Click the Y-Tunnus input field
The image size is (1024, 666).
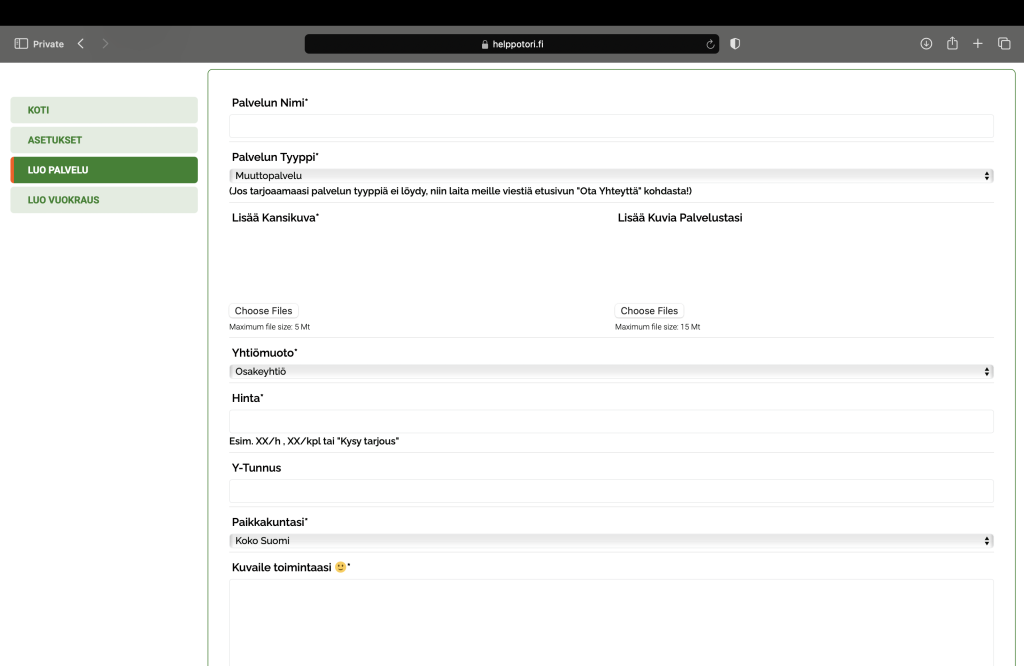click(x=611, y=491)
